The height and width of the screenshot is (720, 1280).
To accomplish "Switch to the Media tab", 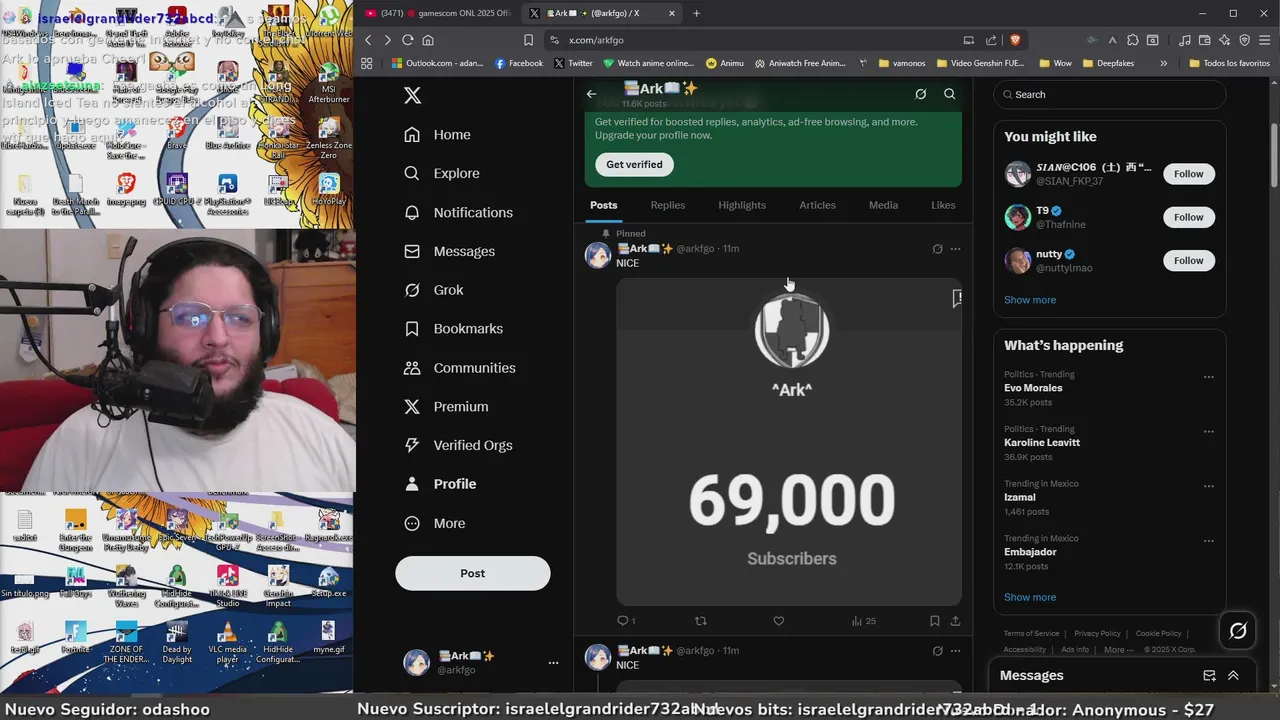I will click(x=883, y=205).
